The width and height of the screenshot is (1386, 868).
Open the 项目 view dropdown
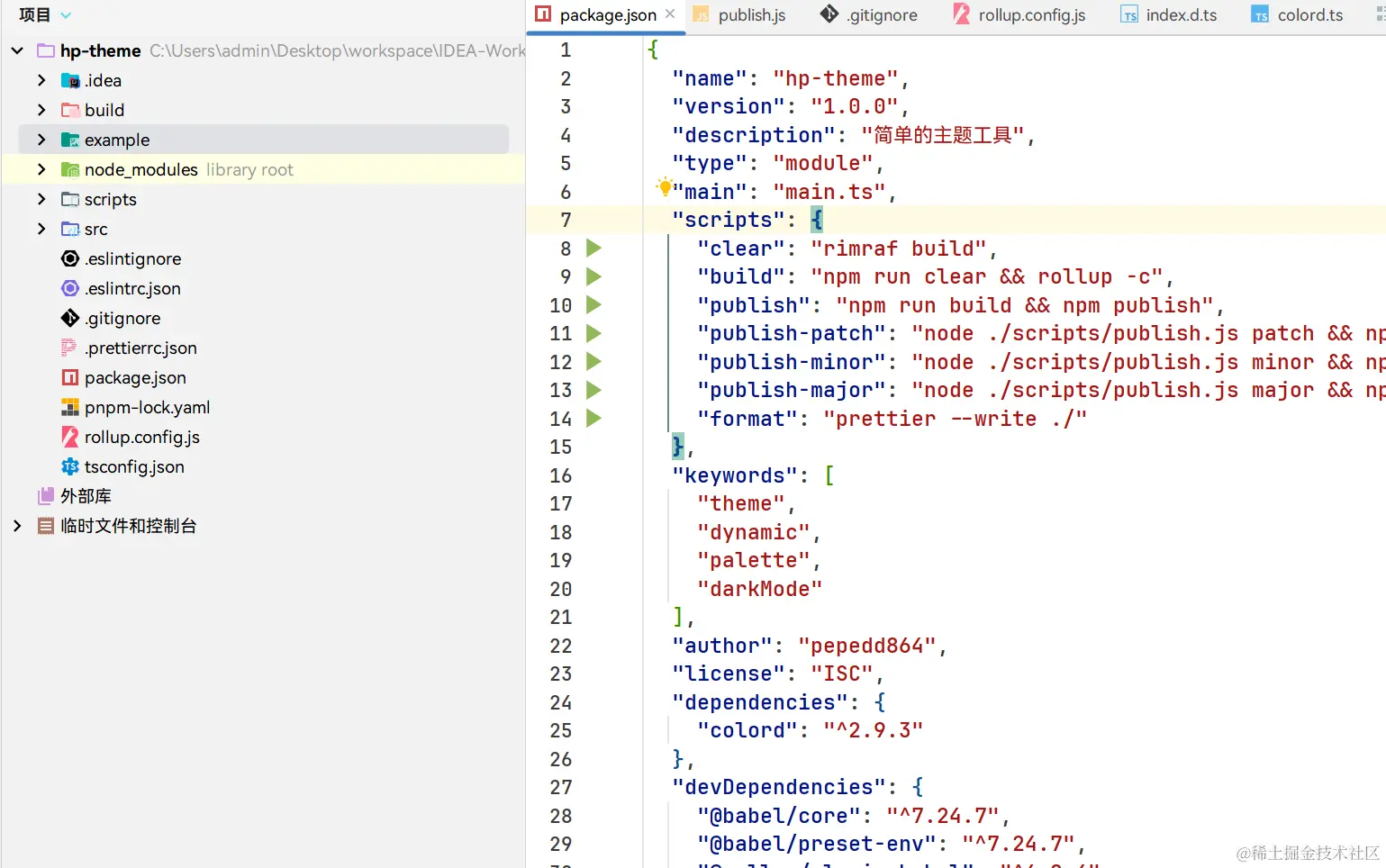tap(66, 15)
